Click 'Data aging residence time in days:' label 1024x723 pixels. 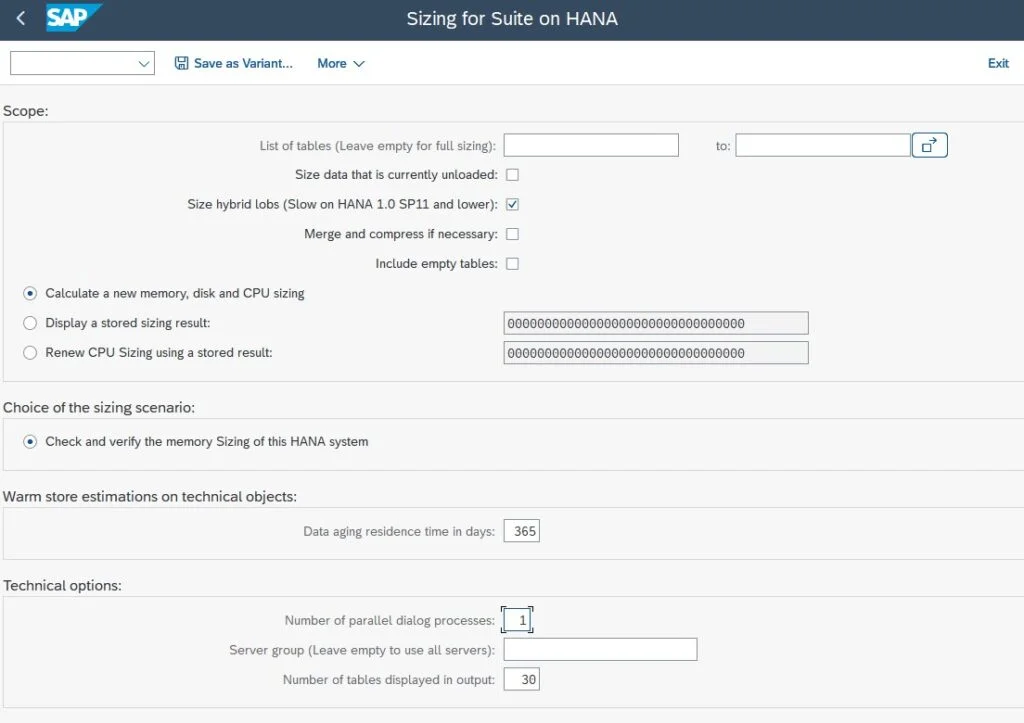click(399, 532)
